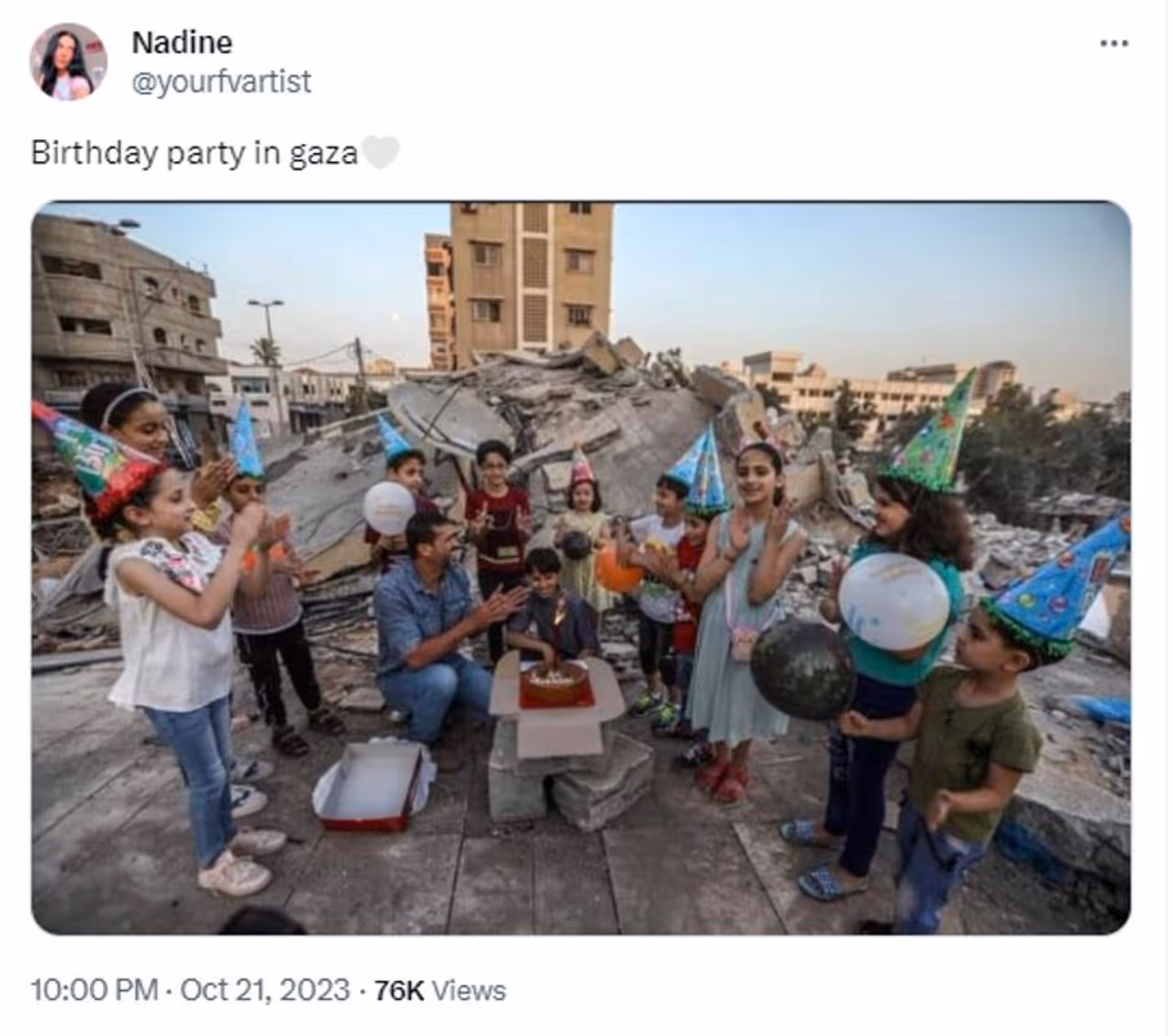Click the white heart emoji in tweet

(380, 153)
